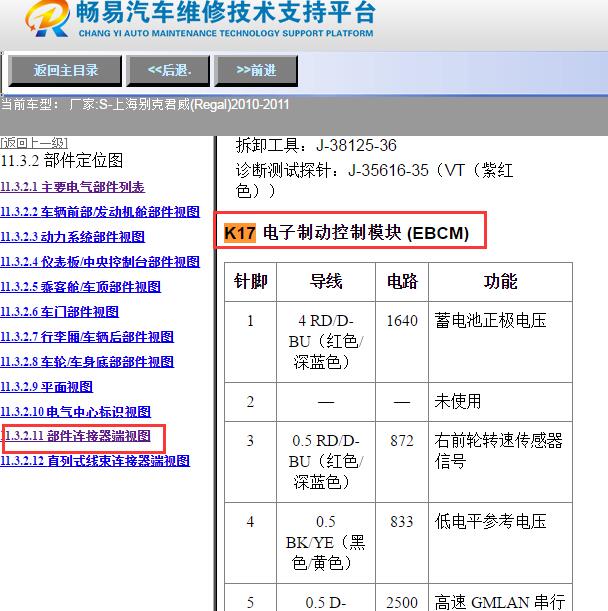The width and height of the screenshot is (608, 611).
Task: Open 11.3.2.7 行李厢/车辆后部件视图
Action: 87,337
